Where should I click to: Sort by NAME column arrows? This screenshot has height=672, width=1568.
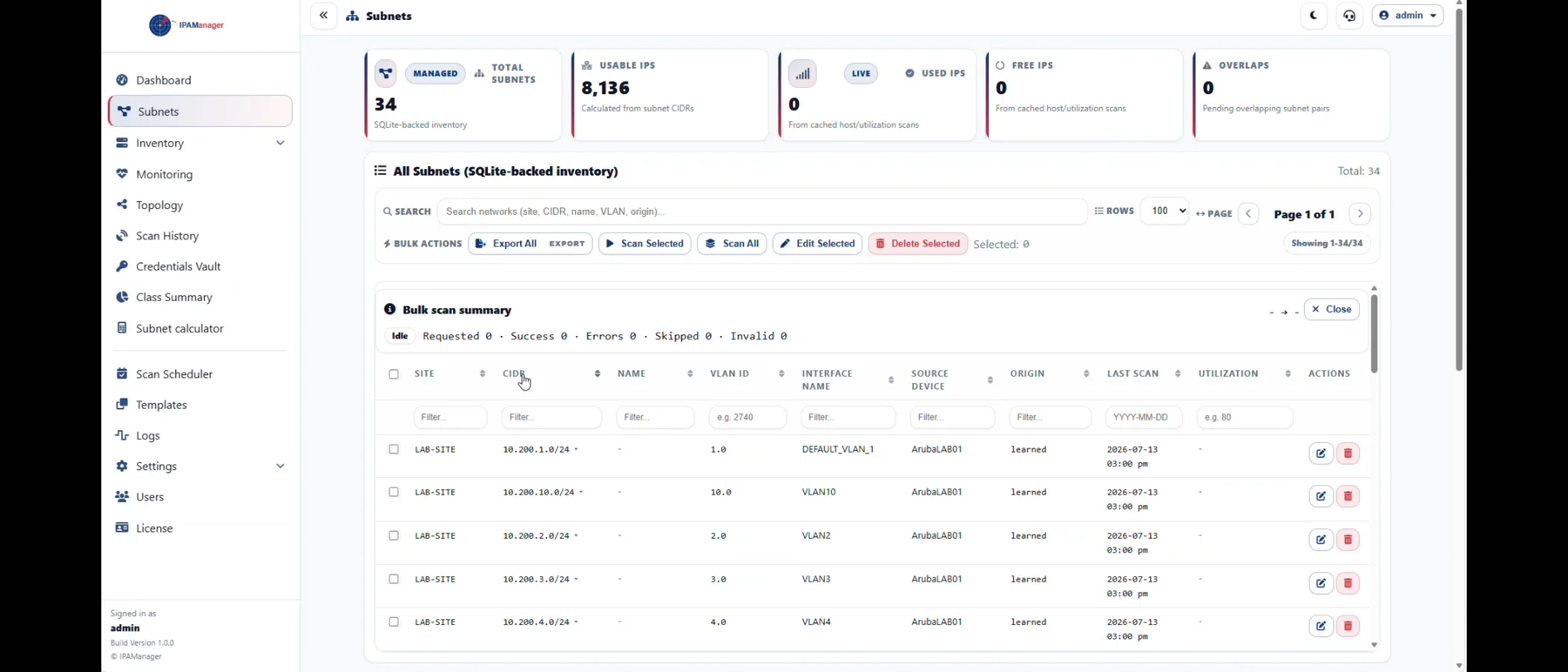(690, 374)
